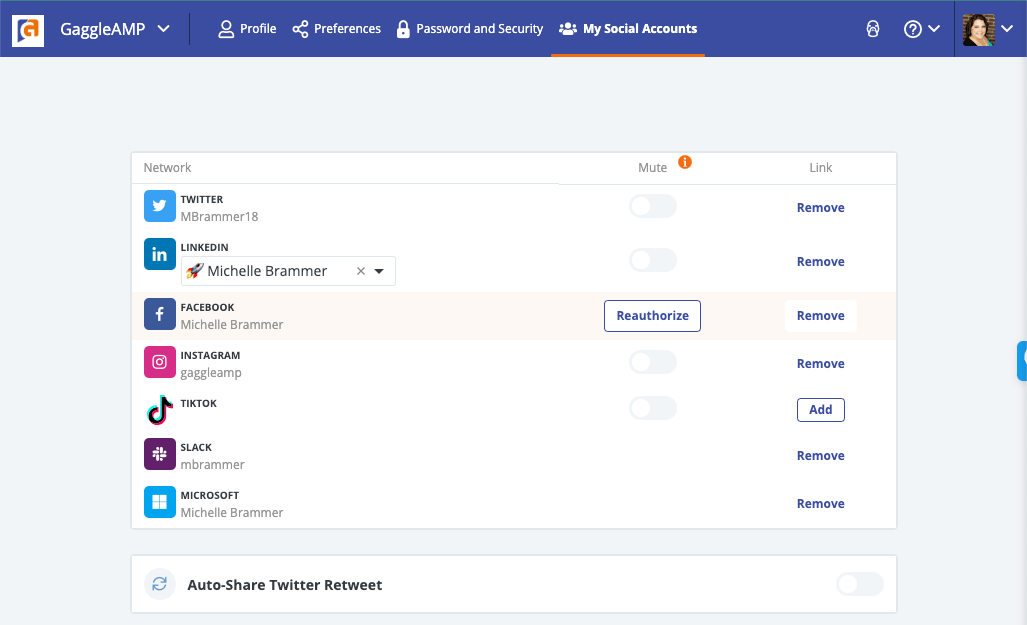
Task: Click the orange Mute info icon
Action: (684, 162)
